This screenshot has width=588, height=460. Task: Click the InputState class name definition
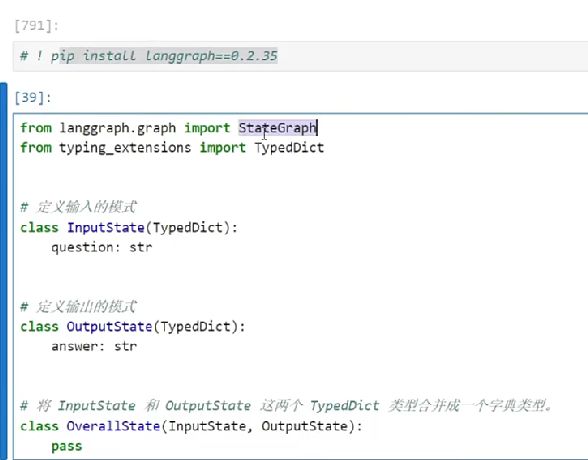pyautogui.click(x=106, y=227)
